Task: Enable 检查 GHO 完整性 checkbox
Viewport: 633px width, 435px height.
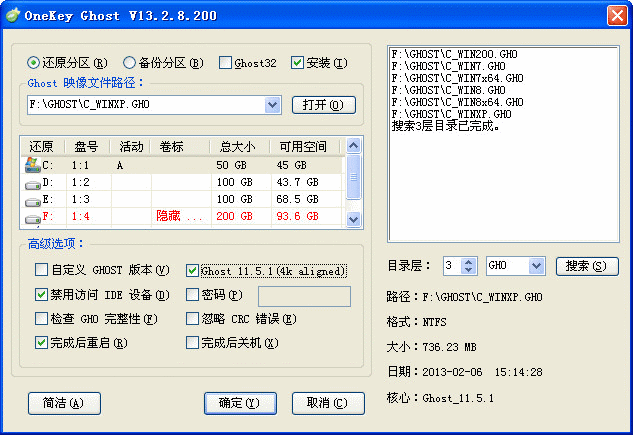Action: 41,319
